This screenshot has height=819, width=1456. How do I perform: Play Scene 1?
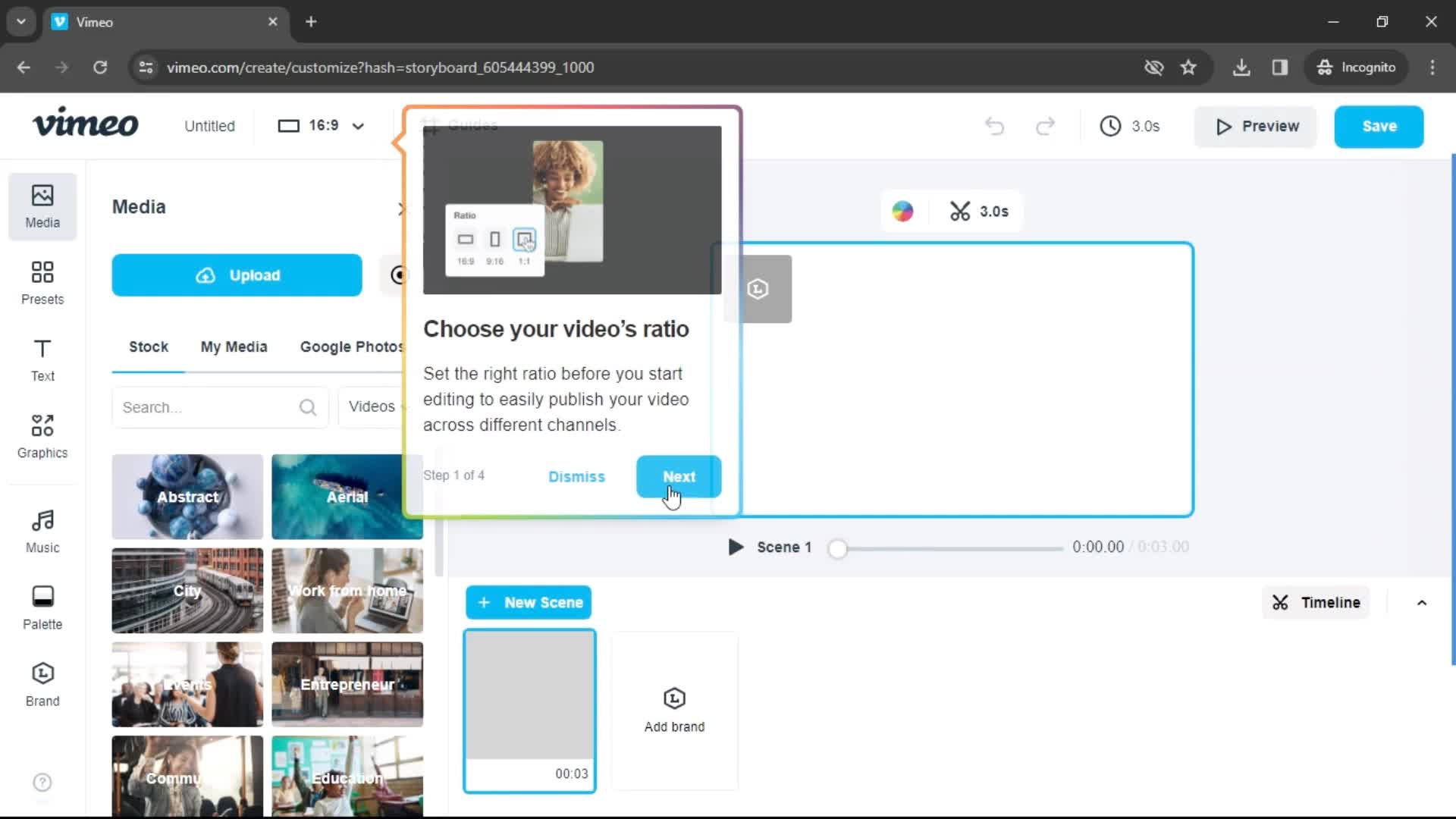click(x=735, y=547)
